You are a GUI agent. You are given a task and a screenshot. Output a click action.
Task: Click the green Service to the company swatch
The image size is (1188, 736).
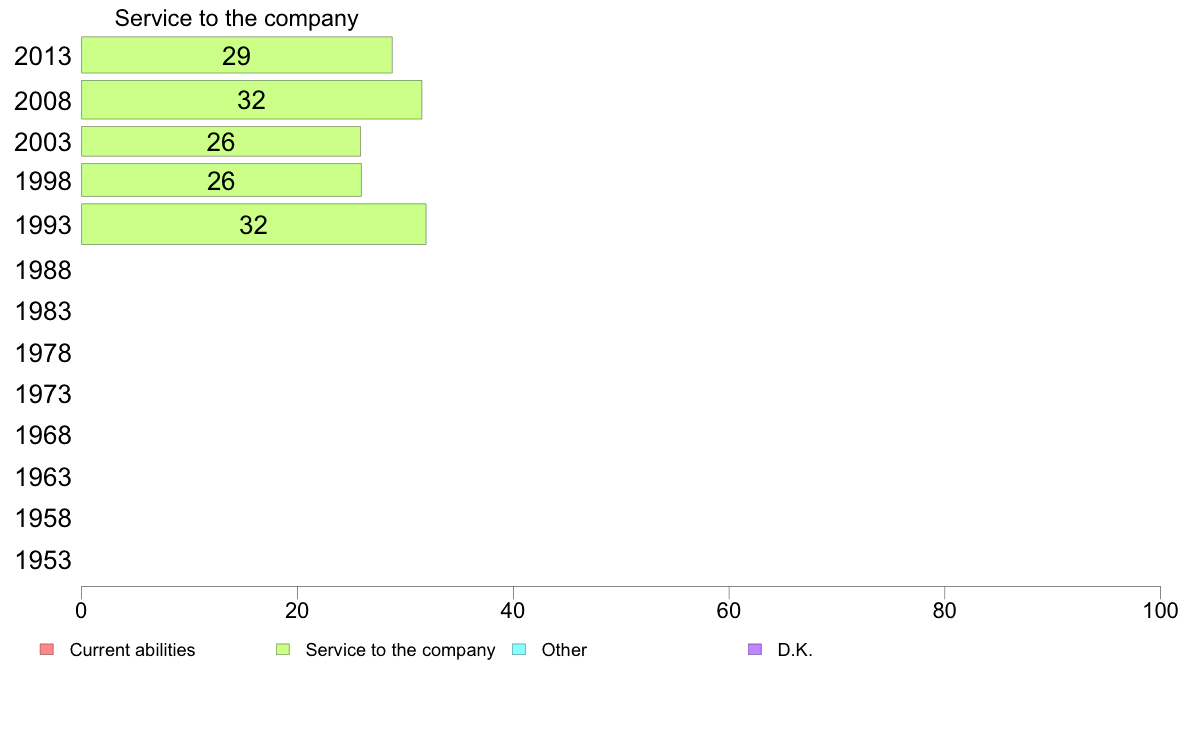tap(283, 650)
